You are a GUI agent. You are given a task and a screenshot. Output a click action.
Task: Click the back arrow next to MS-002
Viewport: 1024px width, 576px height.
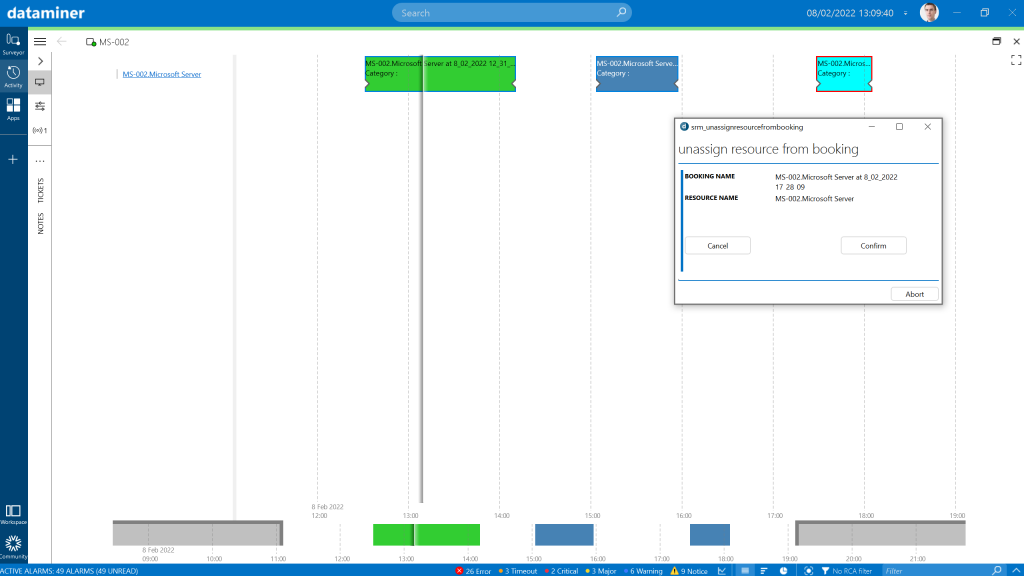[x=62, y=42]
